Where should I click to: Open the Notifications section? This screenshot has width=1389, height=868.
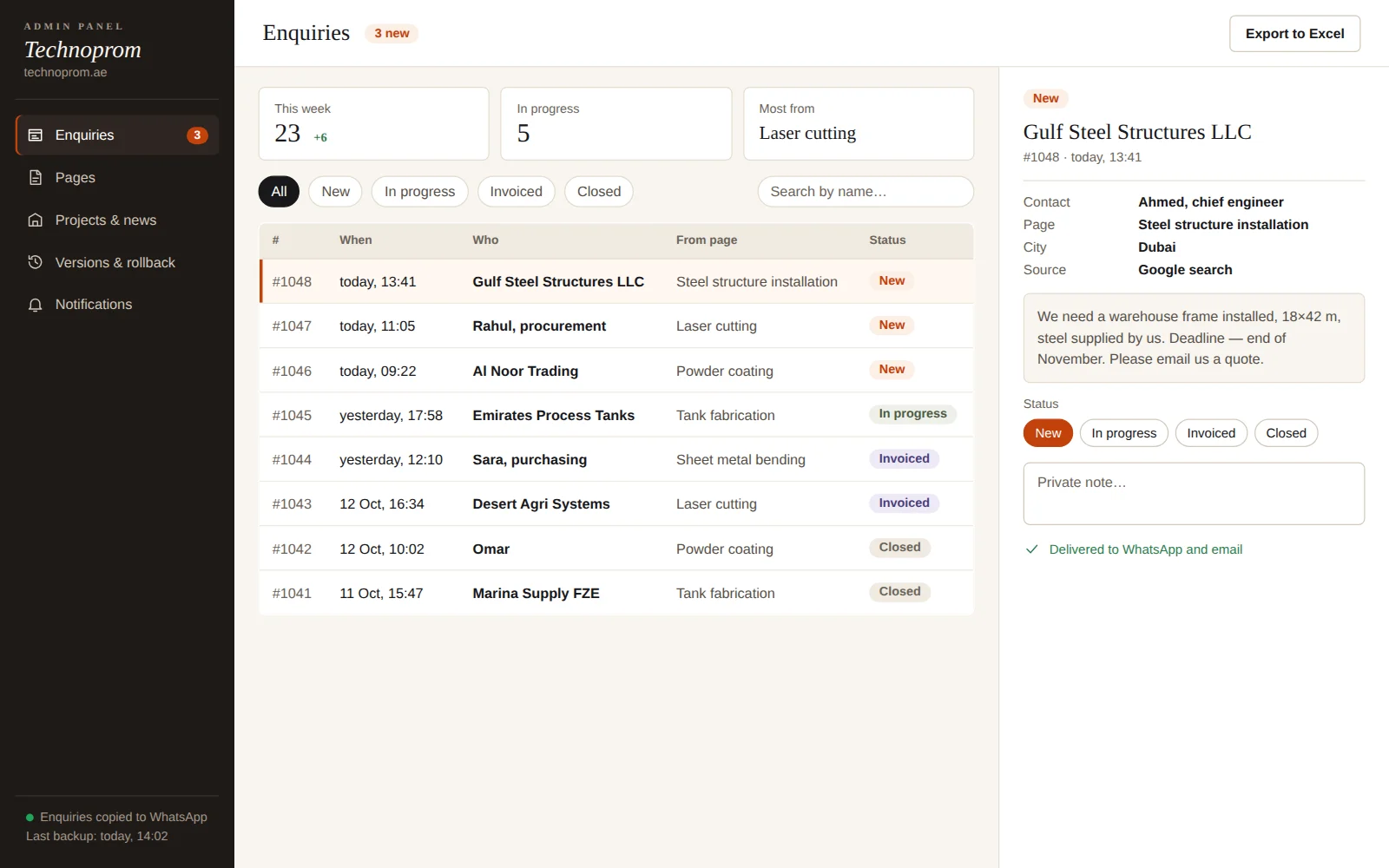pos(117,305)
